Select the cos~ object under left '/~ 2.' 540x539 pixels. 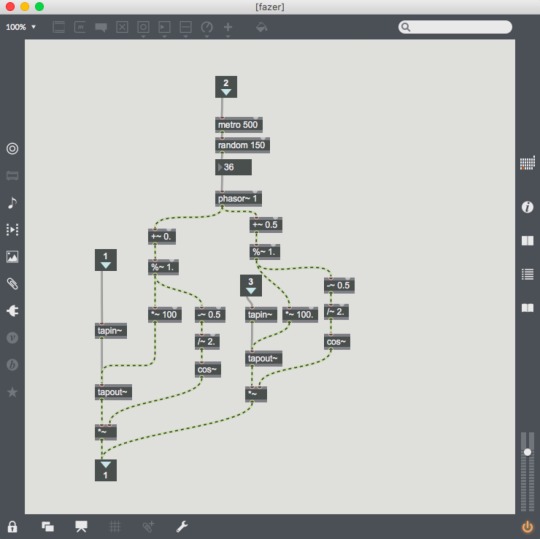(208, 369)
